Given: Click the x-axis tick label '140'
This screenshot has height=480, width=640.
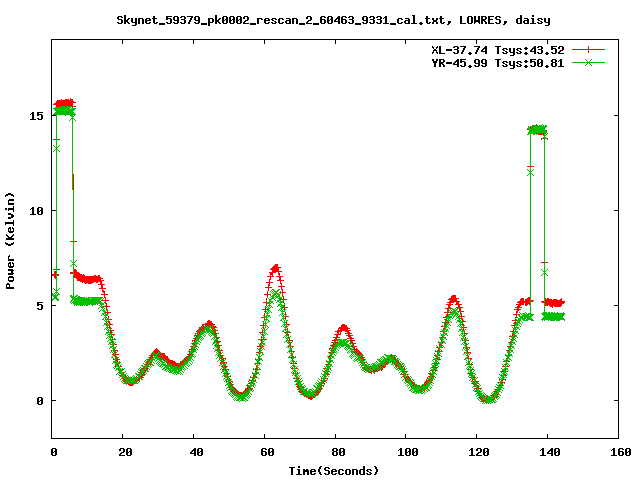Looking at the screenshot, I should point(550,452).
